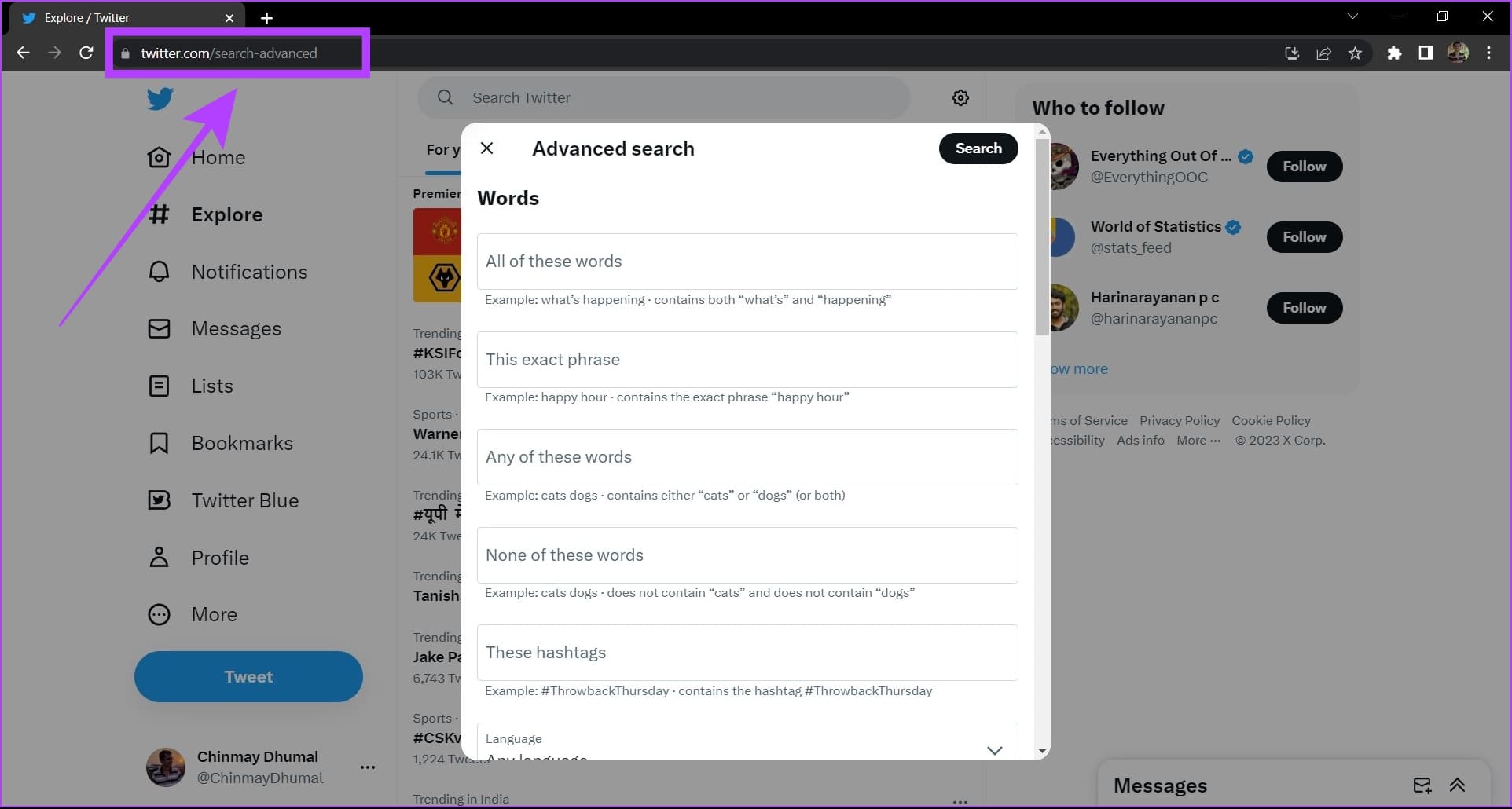Click the Advanced search dialog scrollbar thumb
The width and height of the screenshot is (1512, 809).
pos(1042,237)
